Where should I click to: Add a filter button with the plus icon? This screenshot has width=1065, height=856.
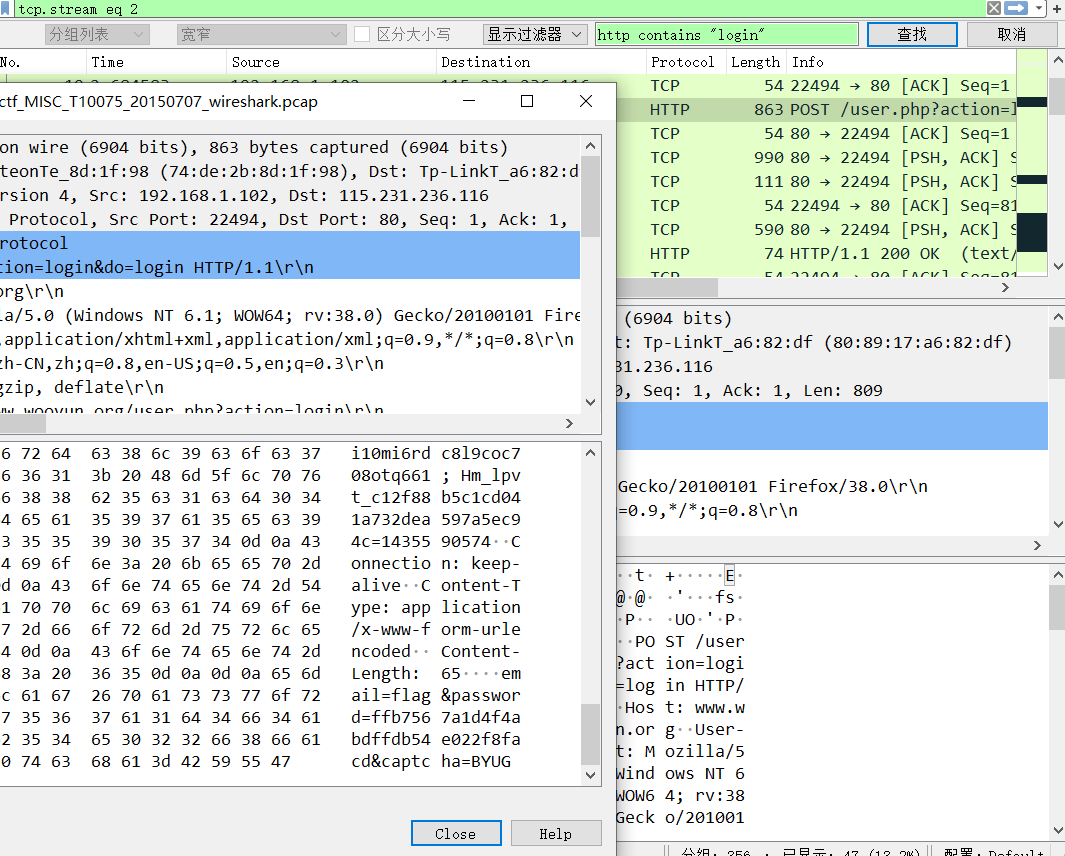[x=1056, y=9]
